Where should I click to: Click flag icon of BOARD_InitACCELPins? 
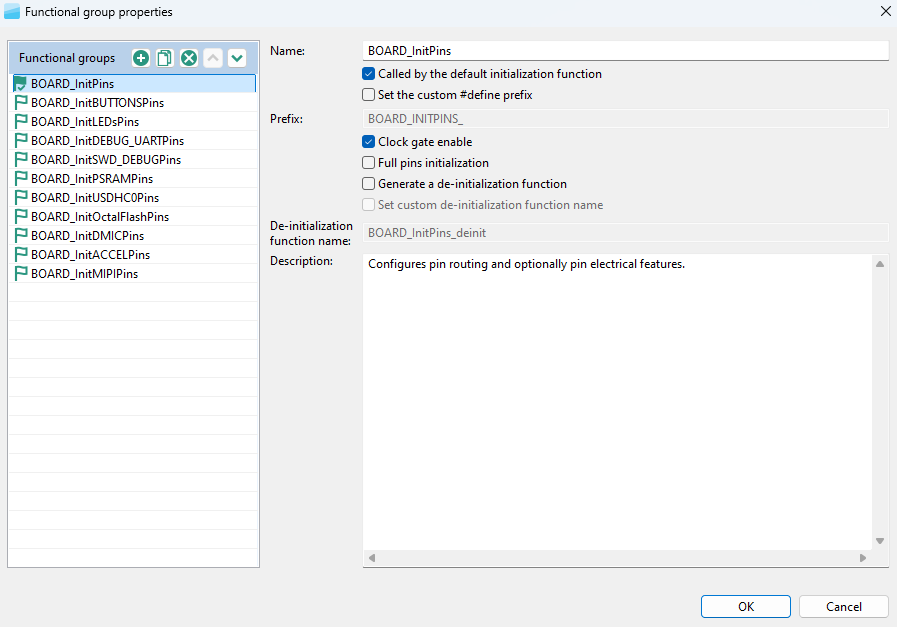pyautogui.click(x=21, y=254)
